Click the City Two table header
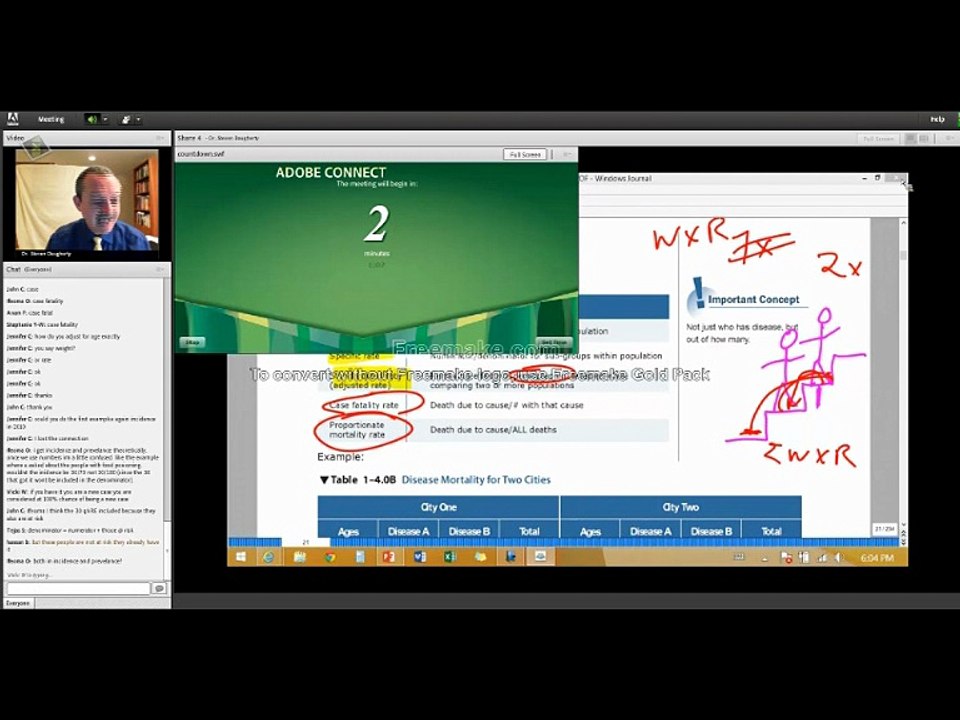Viewport: 960px width, 720px height. click(x=680, y=507)
